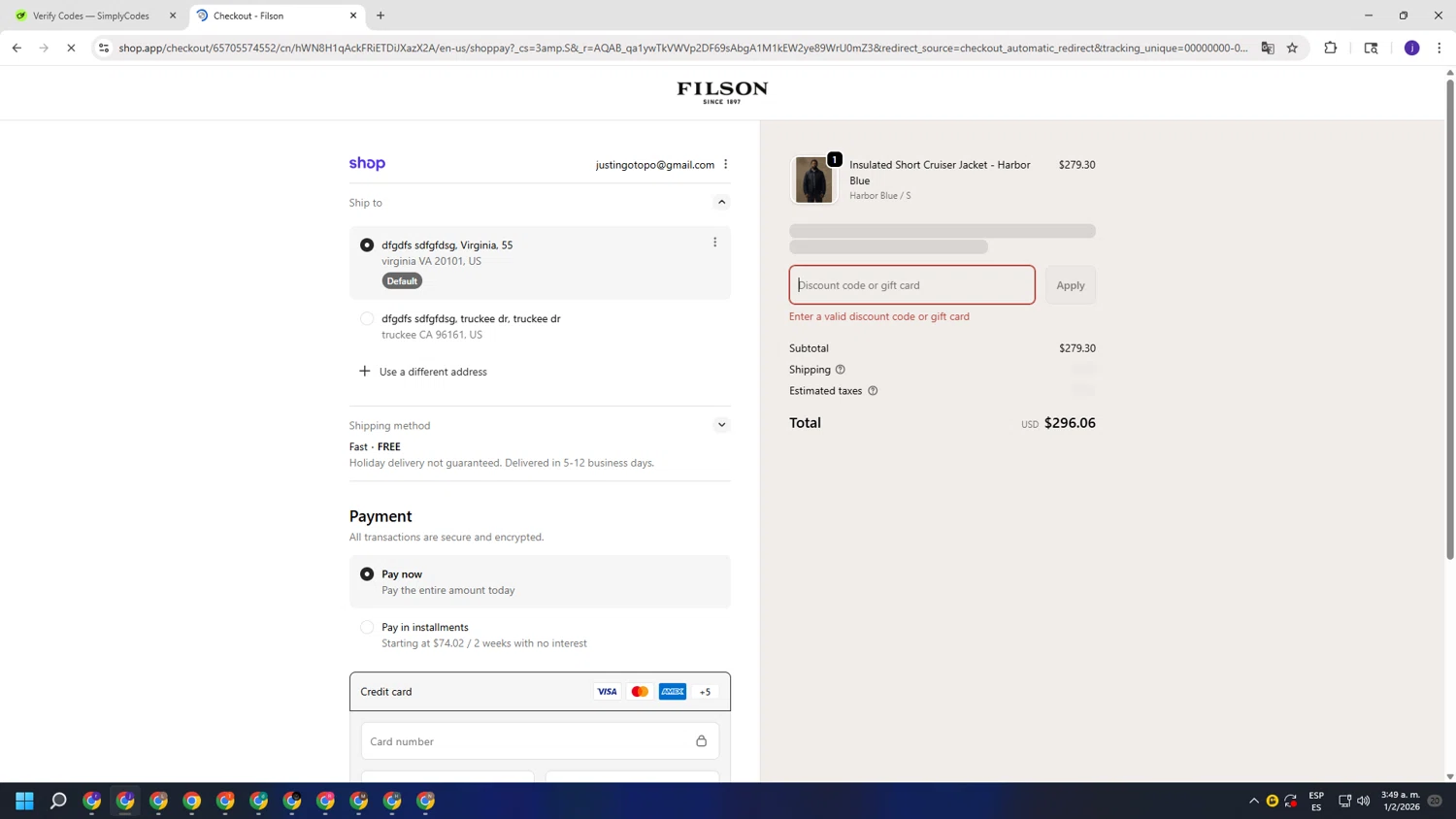Select Truckee CA 96161 address radio
The width and height of the screenshot is (1456, 819).
tap(367, 318)
